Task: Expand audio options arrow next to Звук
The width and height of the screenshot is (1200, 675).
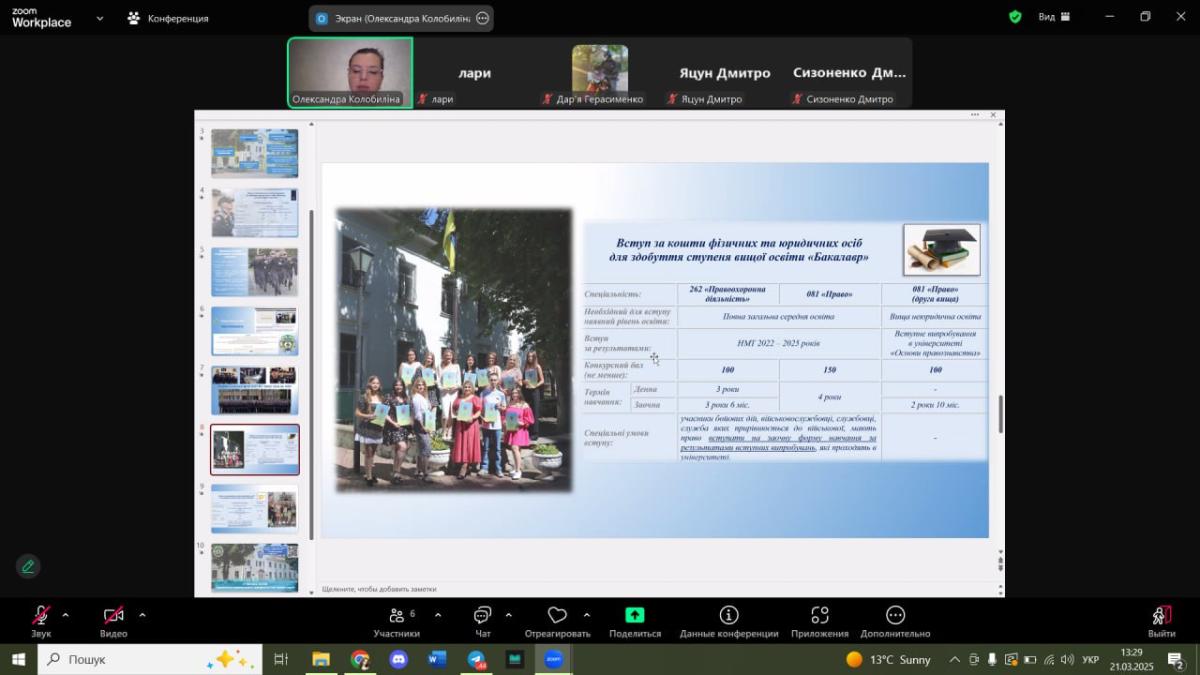Action: [x=66, y=615]
